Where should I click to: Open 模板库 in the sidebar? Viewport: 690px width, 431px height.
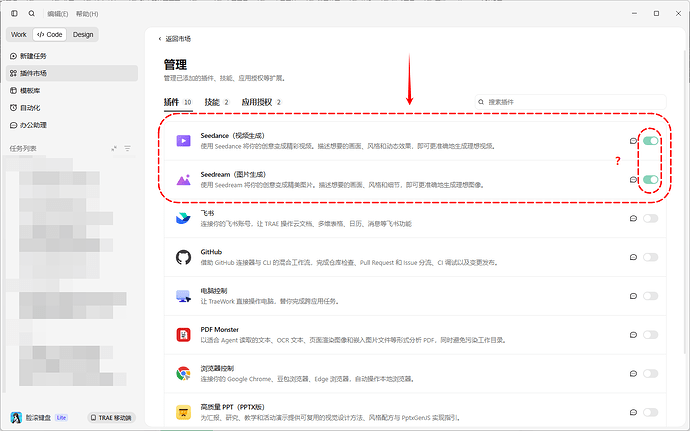click(72, 90)
